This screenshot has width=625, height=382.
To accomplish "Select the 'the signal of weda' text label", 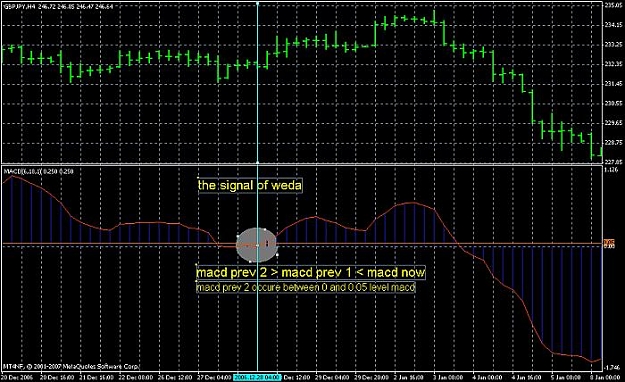I will [x=250, y=185].
